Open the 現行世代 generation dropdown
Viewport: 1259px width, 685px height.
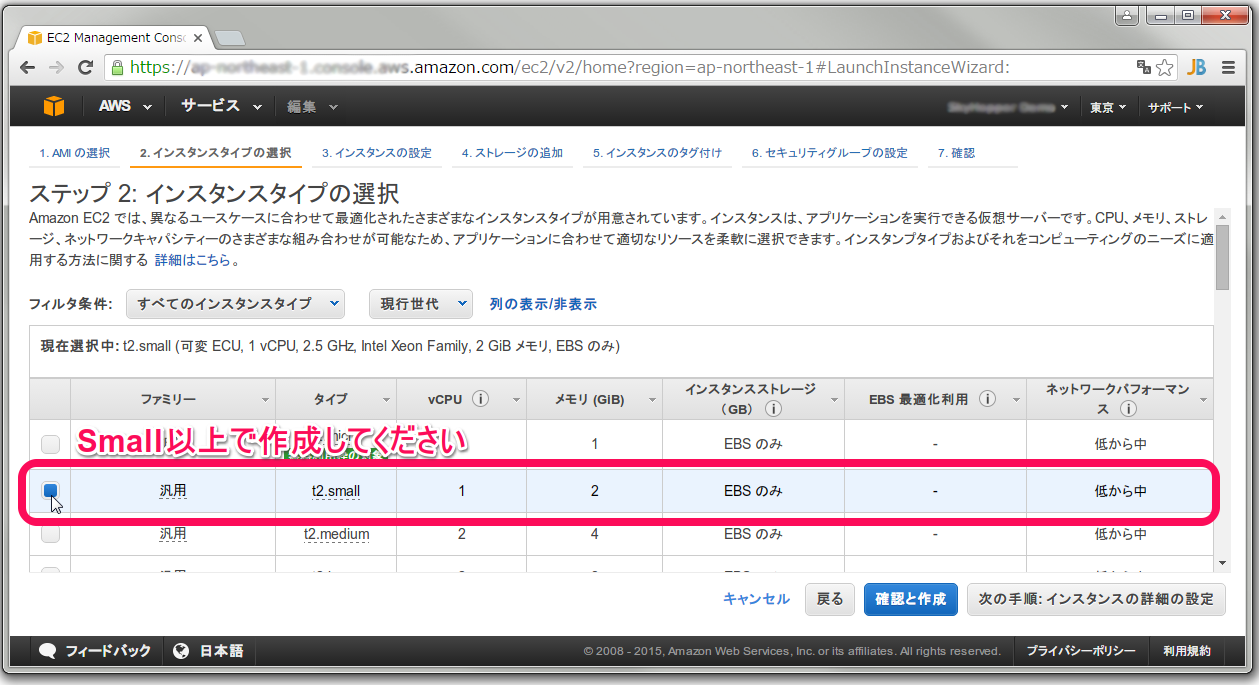[420, 303]
